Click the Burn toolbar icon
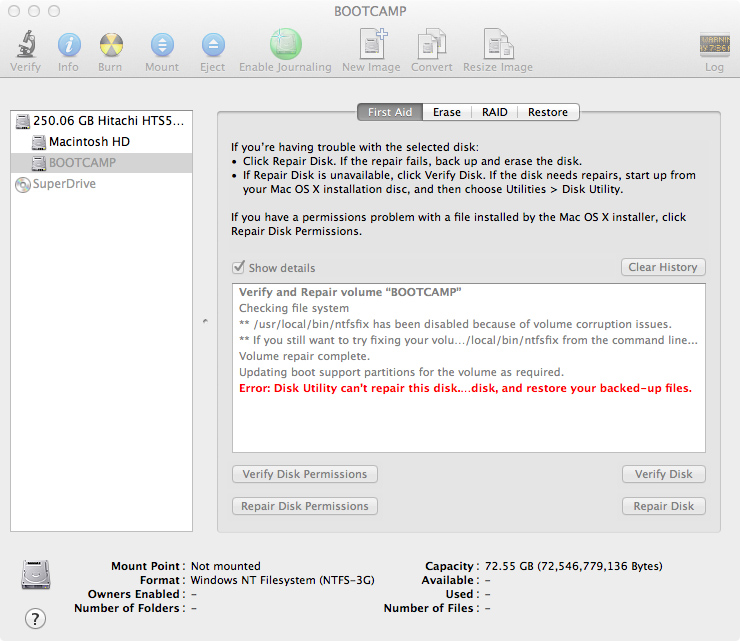Screen dimensions: 740x641 click(x=111, y=45)
